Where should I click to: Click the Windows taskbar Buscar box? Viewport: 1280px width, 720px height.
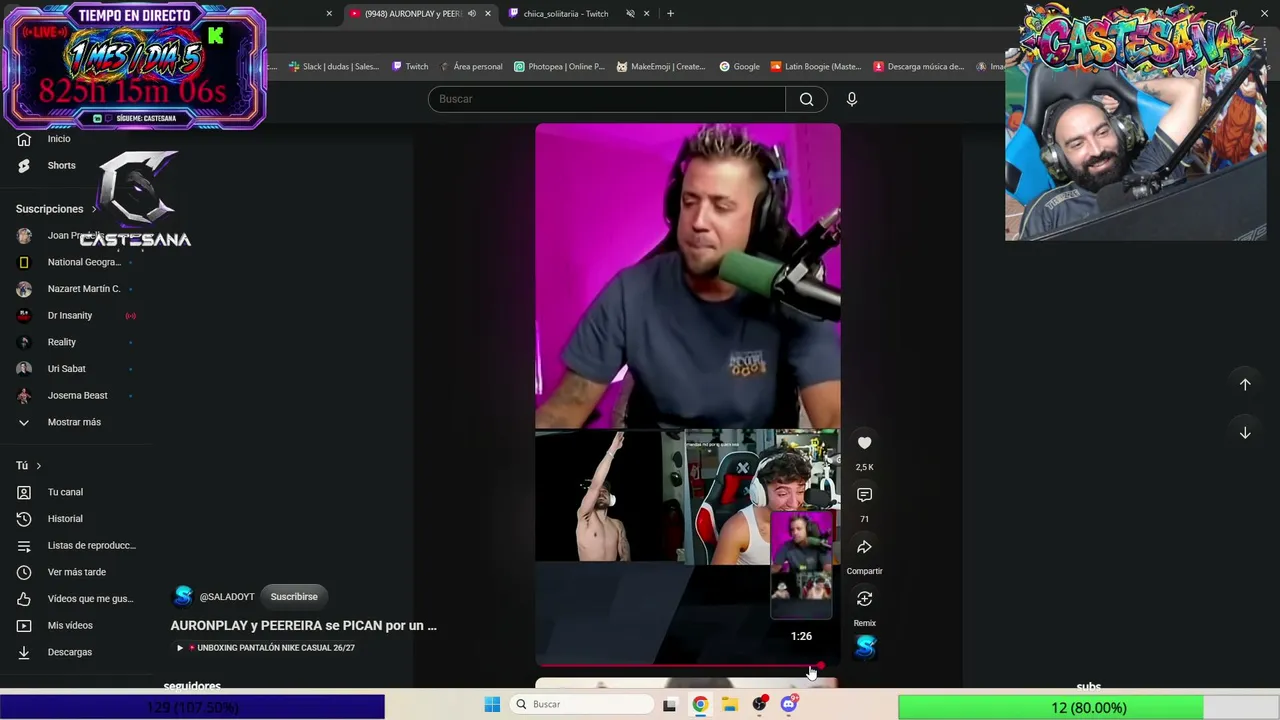pos(583,705)
